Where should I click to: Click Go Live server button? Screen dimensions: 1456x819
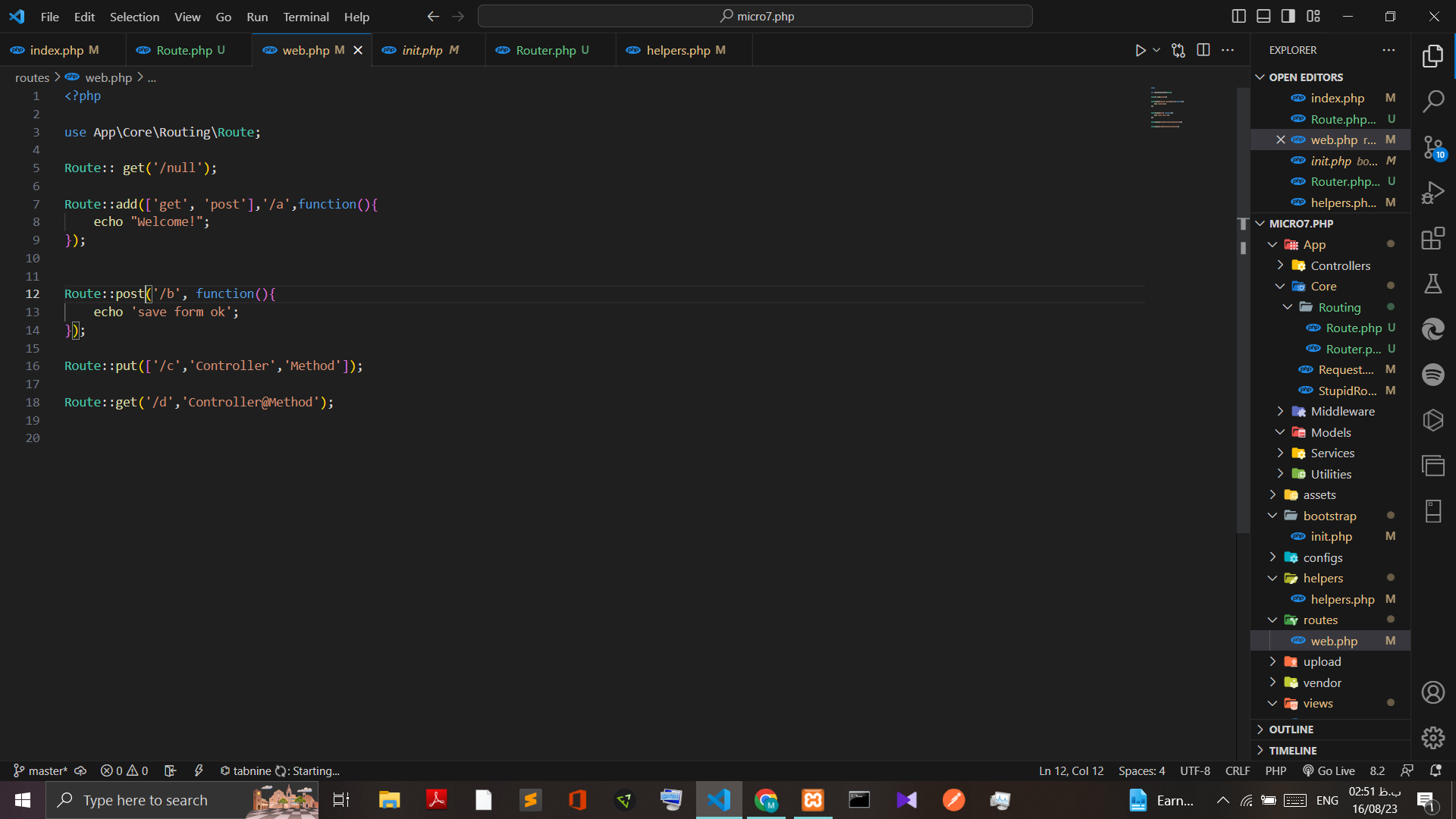pos(1329,770)
